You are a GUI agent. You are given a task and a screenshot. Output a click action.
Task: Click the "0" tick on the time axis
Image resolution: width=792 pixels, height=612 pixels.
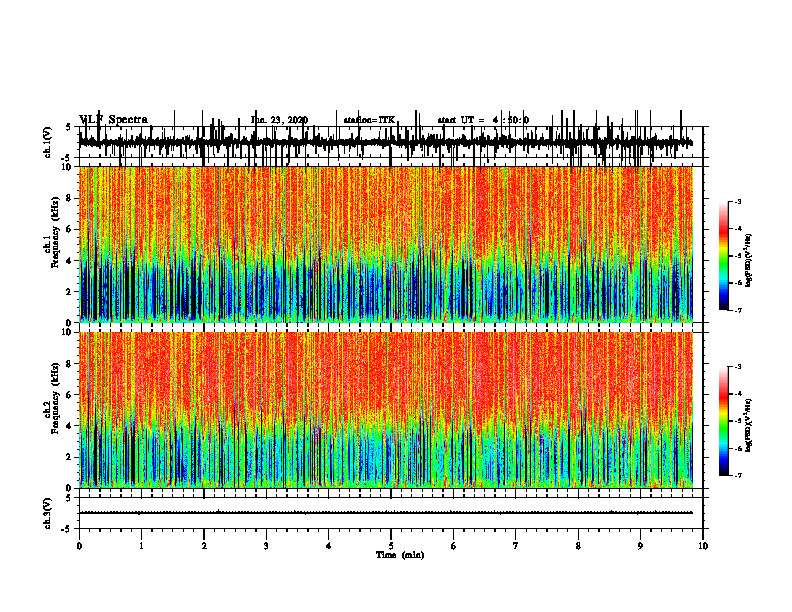coord(79,546)
